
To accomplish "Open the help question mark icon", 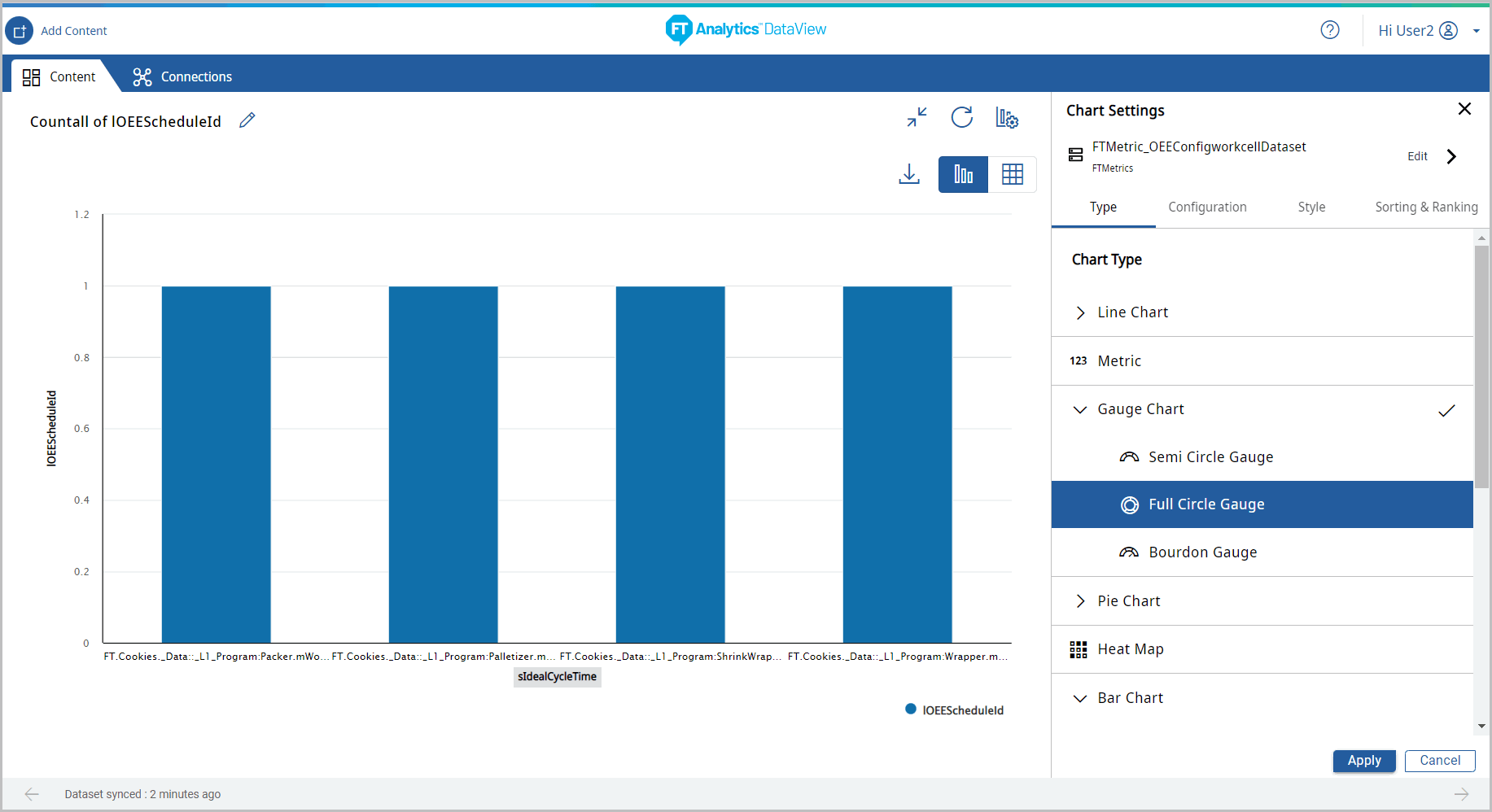I will click(x=1329, y=30).
